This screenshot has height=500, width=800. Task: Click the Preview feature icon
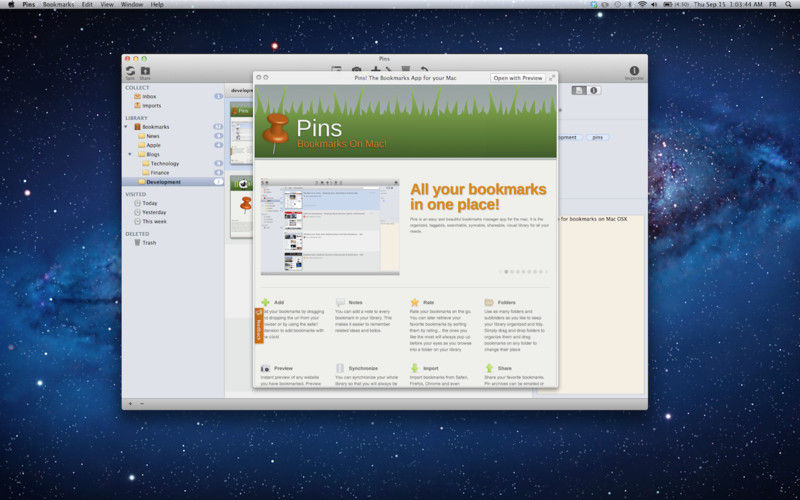(x=265, y=368)
